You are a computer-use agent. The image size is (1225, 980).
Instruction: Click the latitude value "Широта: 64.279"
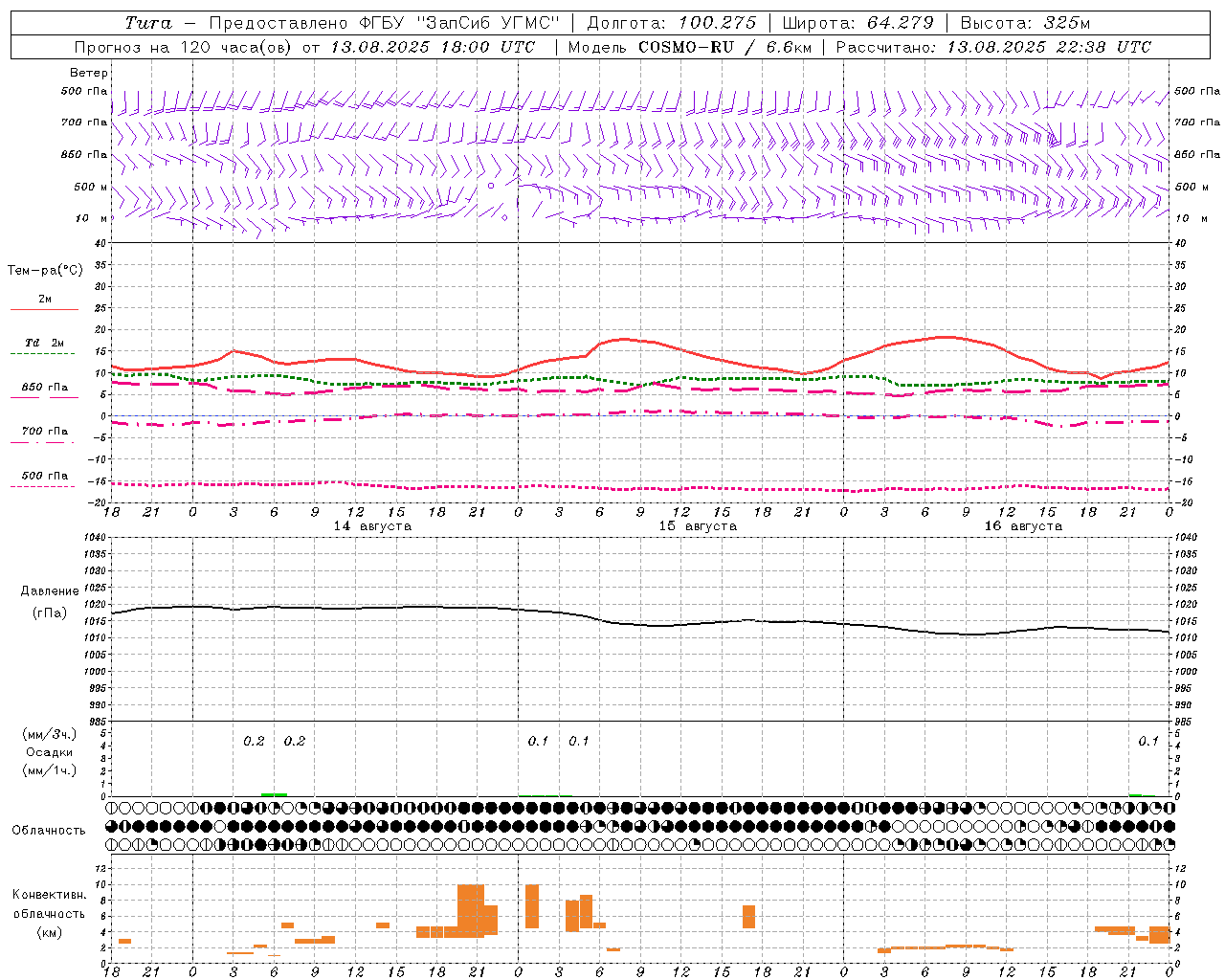[857, 23]
